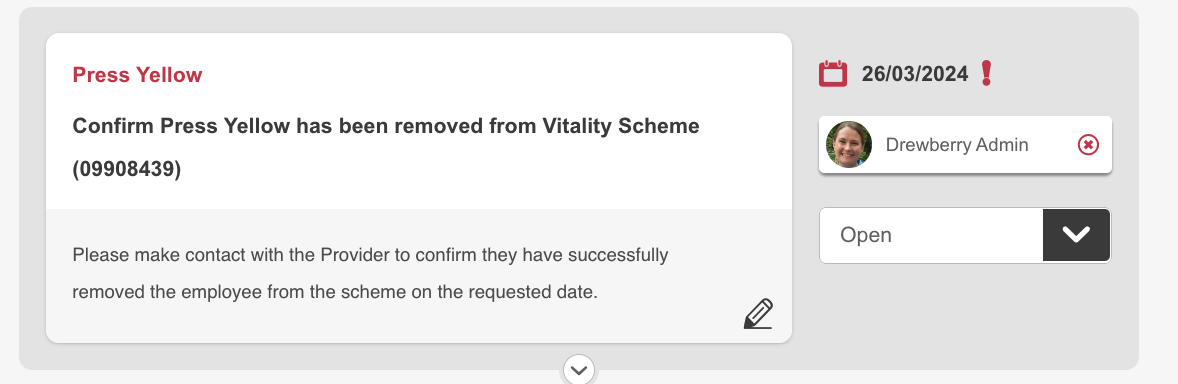The width and height of the screenshot is (1178, 384).
Task: Click the dark chevron arrow of status selector
Action: (1076, 235)
